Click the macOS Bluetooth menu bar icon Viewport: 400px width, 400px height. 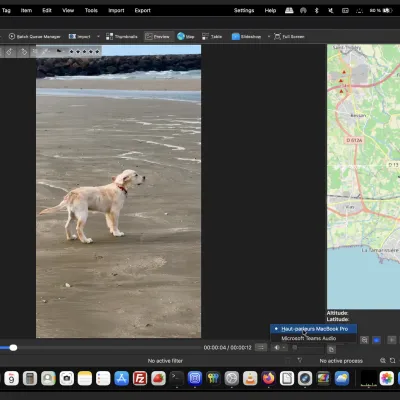pos(317,10)
